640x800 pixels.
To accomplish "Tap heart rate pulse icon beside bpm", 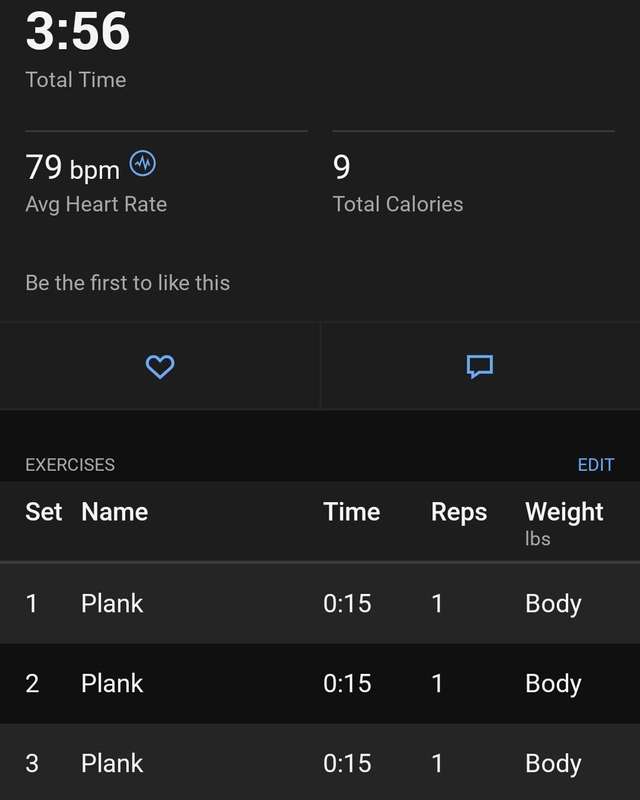I will [142, 164].
